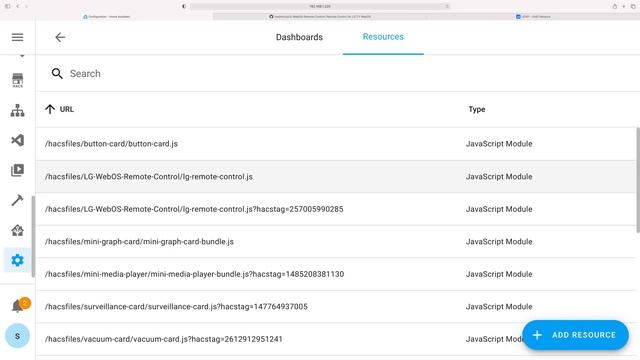Open the Visual Studio Code sidebar icon
Screen dimensions: 640x360
(x=17, y=140)
